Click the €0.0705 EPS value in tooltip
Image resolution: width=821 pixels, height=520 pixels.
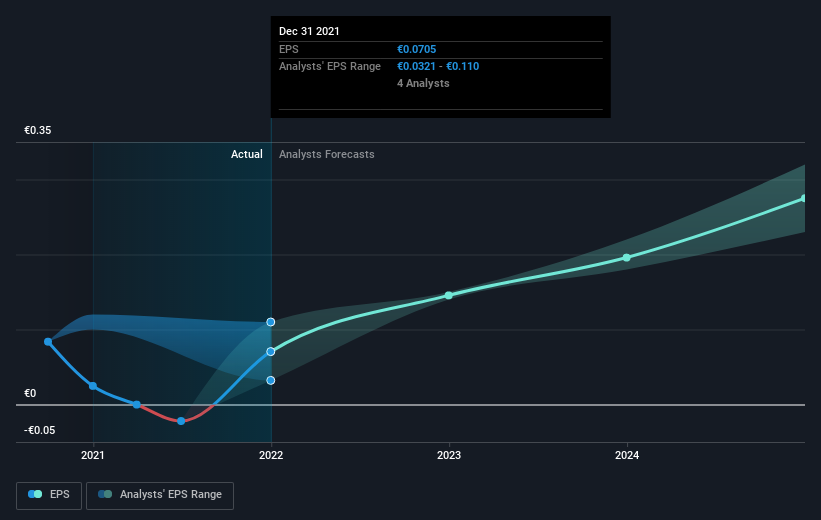[x=416, y=49]
